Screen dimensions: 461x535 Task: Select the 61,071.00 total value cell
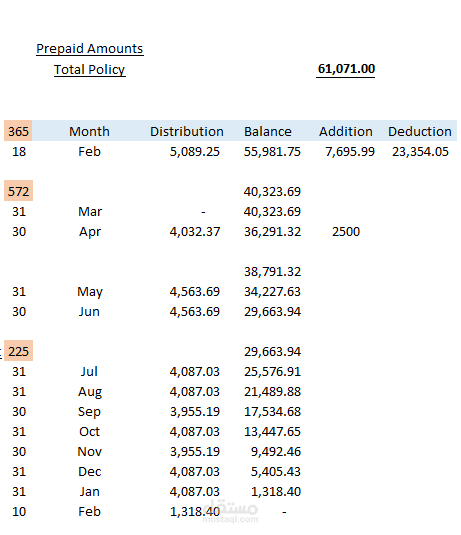[x=346, y=69]
